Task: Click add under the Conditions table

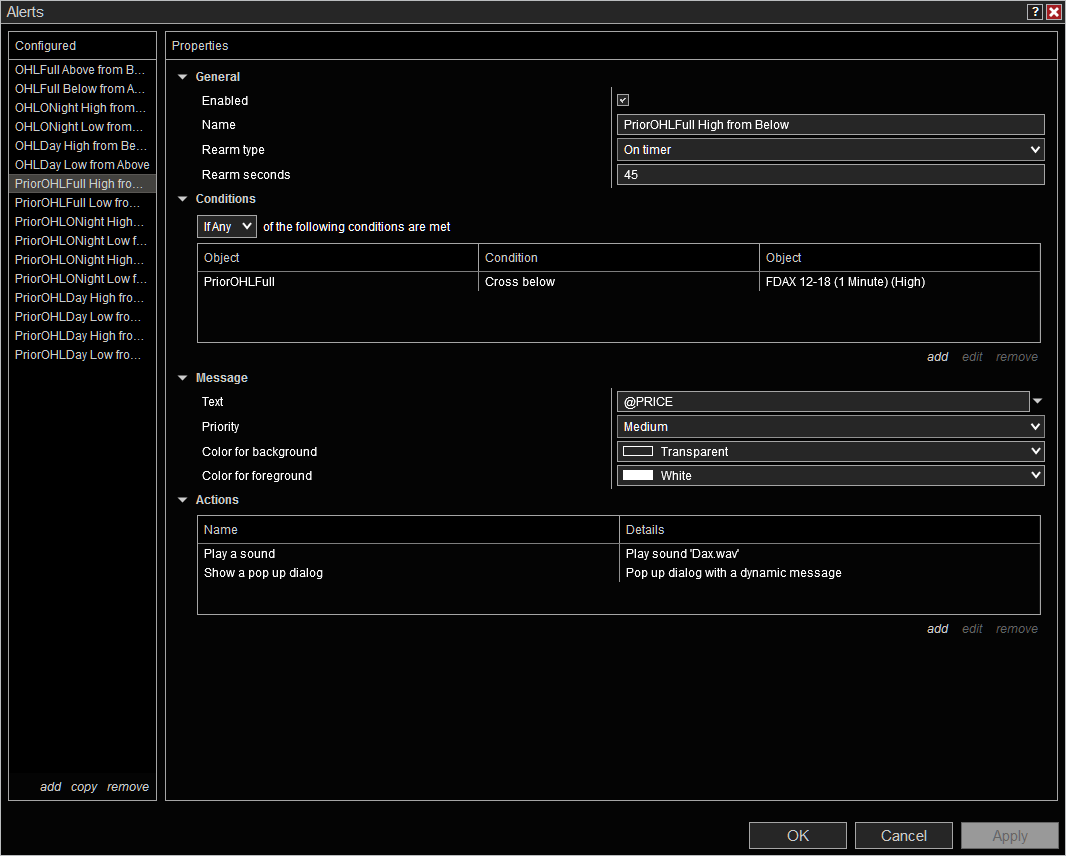Action: coord(937,357)
